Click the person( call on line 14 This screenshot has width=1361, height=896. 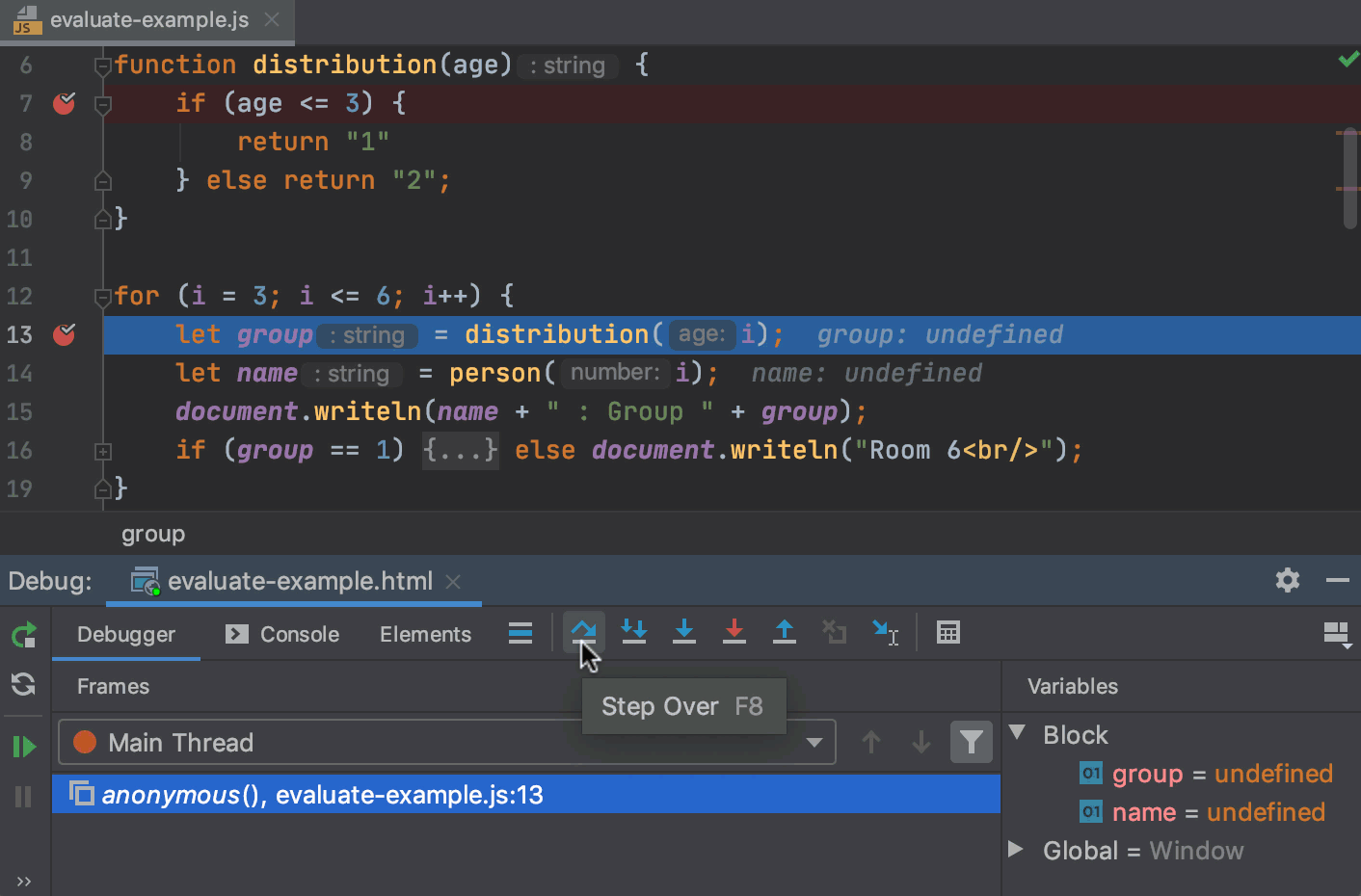tap(502, 373)
